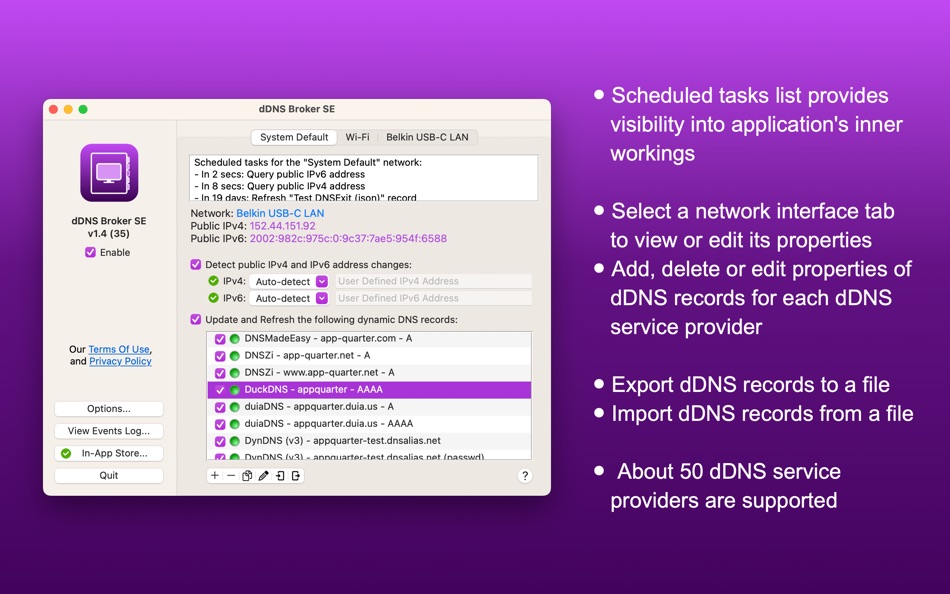950x594 pixels.
Task: Open help with question mark button
Action: pos(525,476)
